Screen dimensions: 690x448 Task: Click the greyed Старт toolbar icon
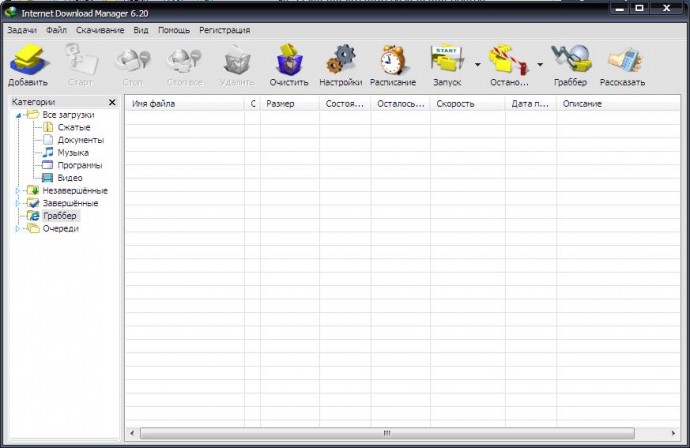pyautogui.click(x=81, y=59)
